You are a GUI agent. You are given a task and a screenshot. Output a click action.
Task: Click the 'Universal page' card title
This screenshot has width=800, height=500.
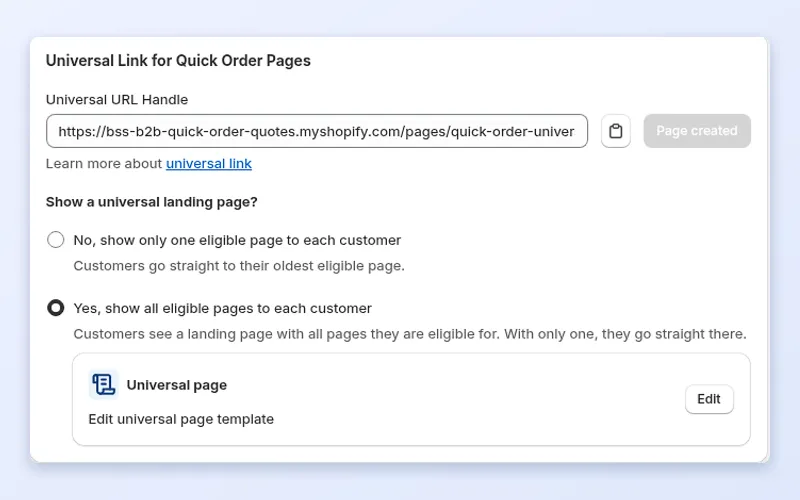(x=177, y=385)
